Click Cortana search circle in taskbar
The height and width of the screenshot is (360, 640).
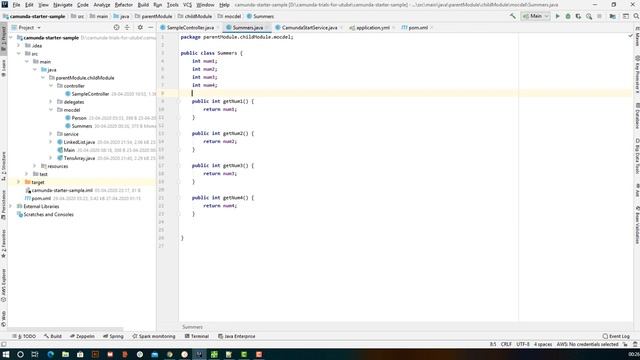20,354
